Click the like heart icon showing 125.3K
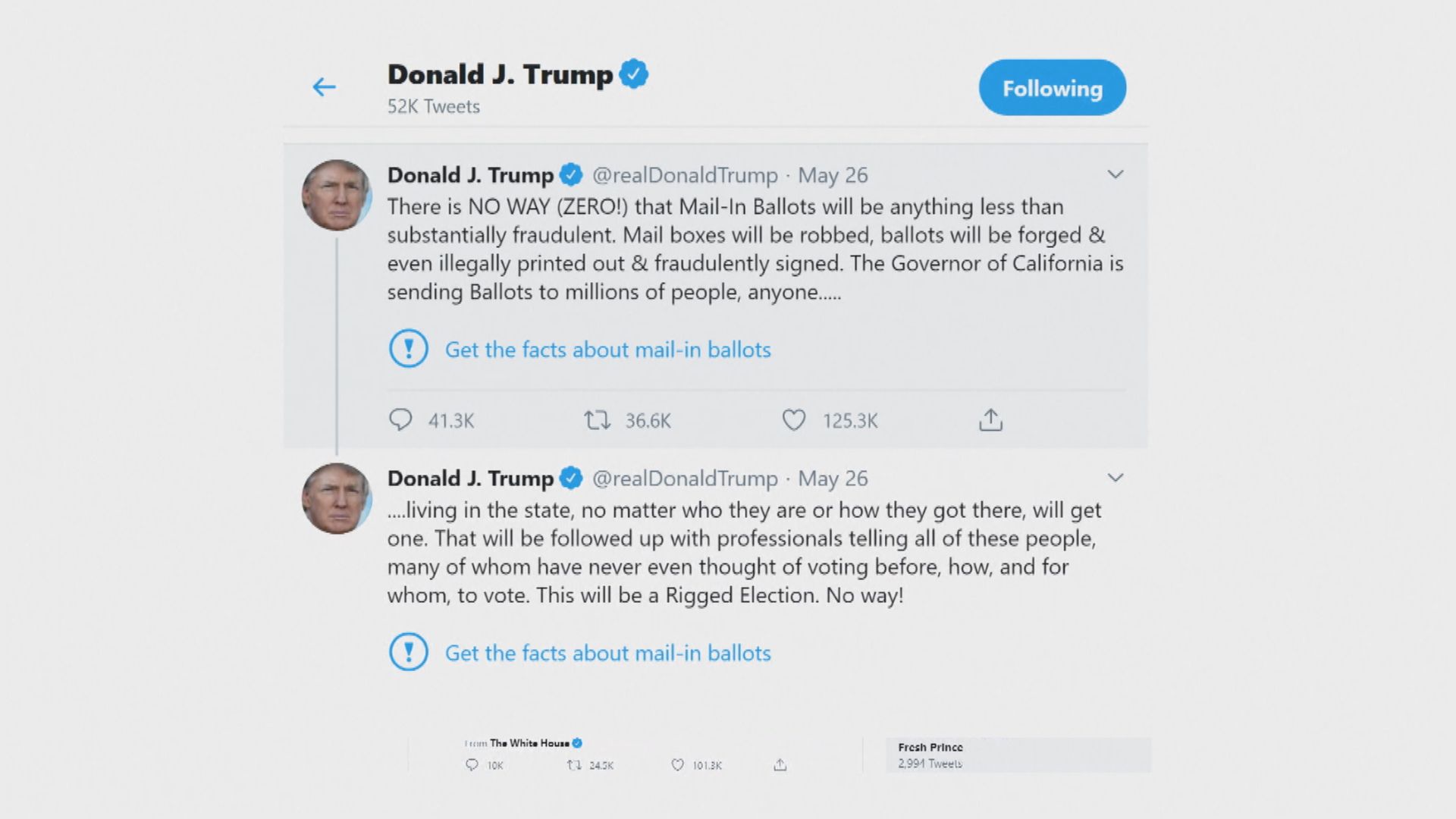This screenshot has width=1456, height=819. point(793,419)
